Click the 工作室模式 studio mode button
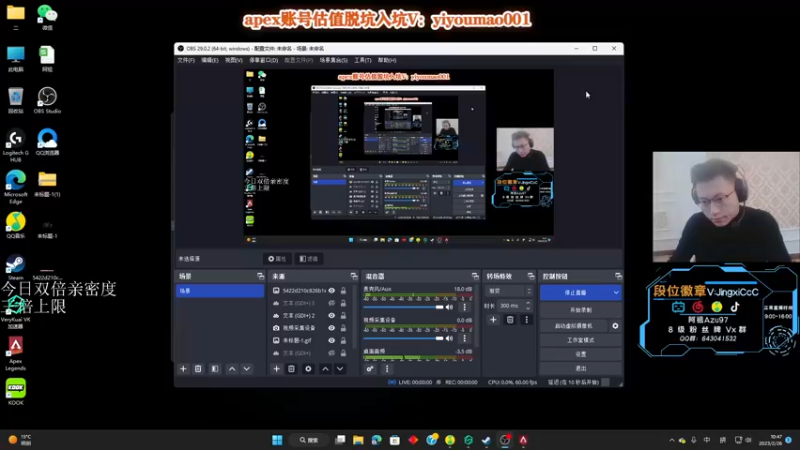 [x=581, y=340]
